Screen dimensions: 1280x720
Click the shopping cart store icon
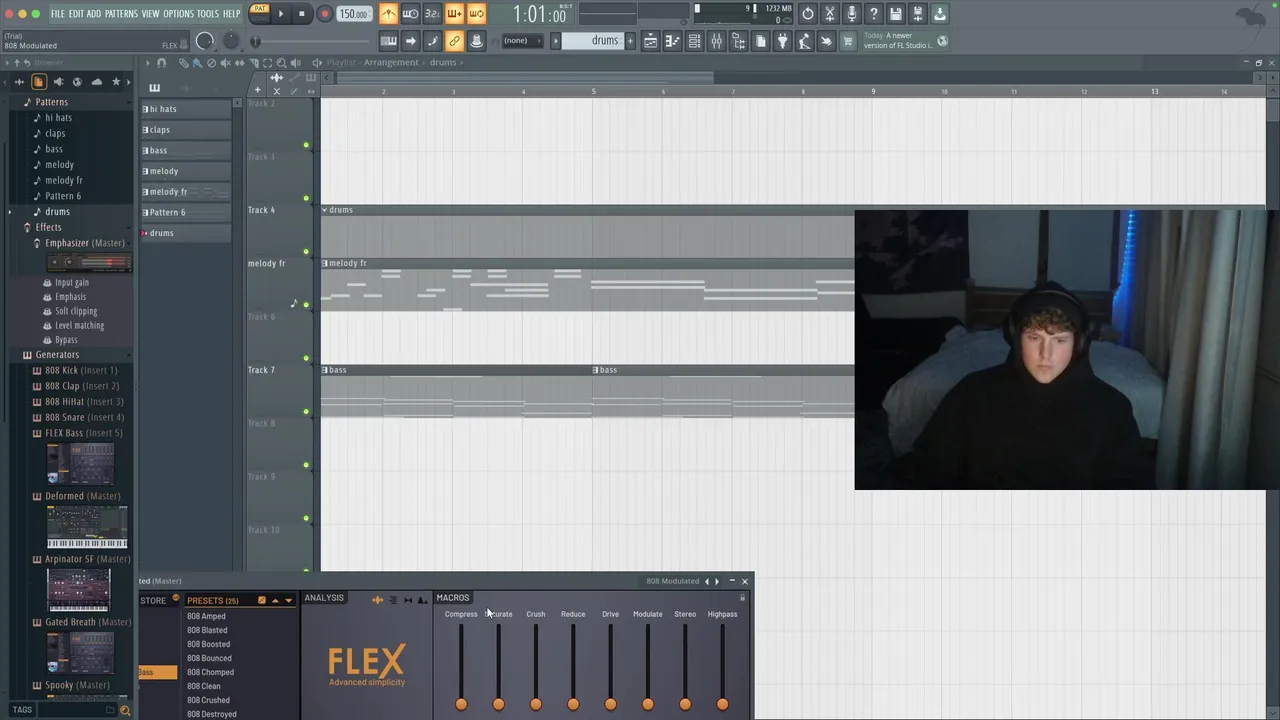point(848,41)
